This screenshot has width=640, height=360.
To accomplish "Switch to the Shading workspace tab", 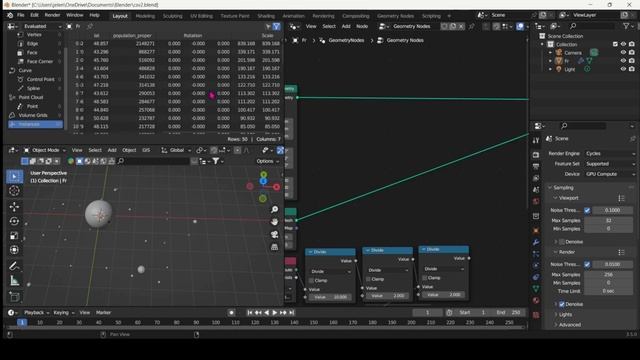I will point(266,16).
